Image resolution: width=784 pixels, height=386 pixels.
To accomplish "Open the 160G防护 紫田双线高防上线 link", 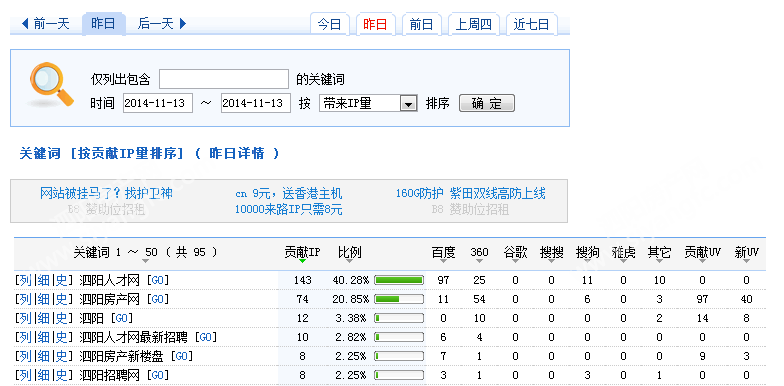I will pyautogui.click(x=470, y=193).
